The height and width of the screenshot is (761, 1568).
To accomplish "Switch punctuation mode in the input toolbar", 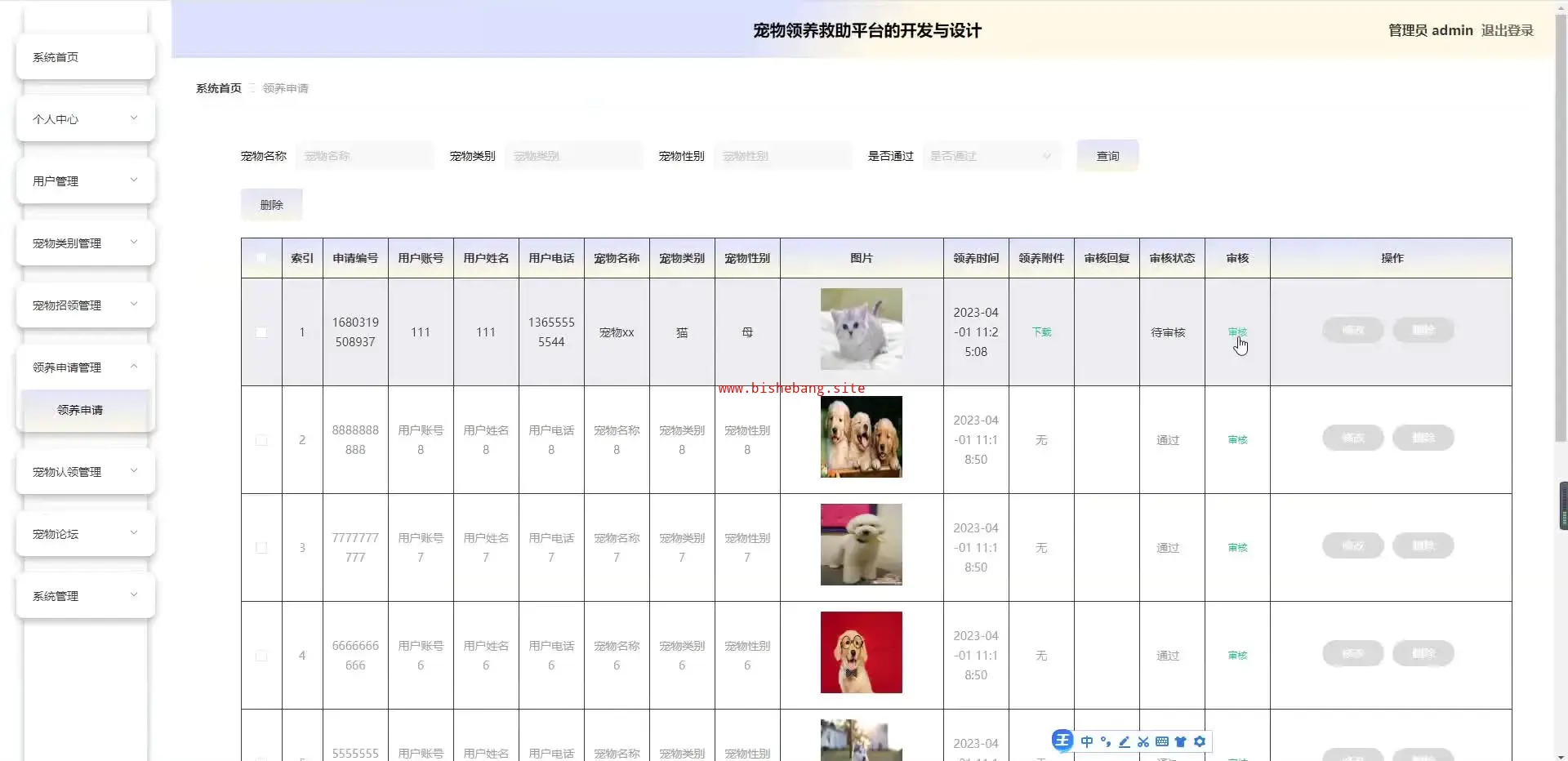I will [x=1106, y=741].
